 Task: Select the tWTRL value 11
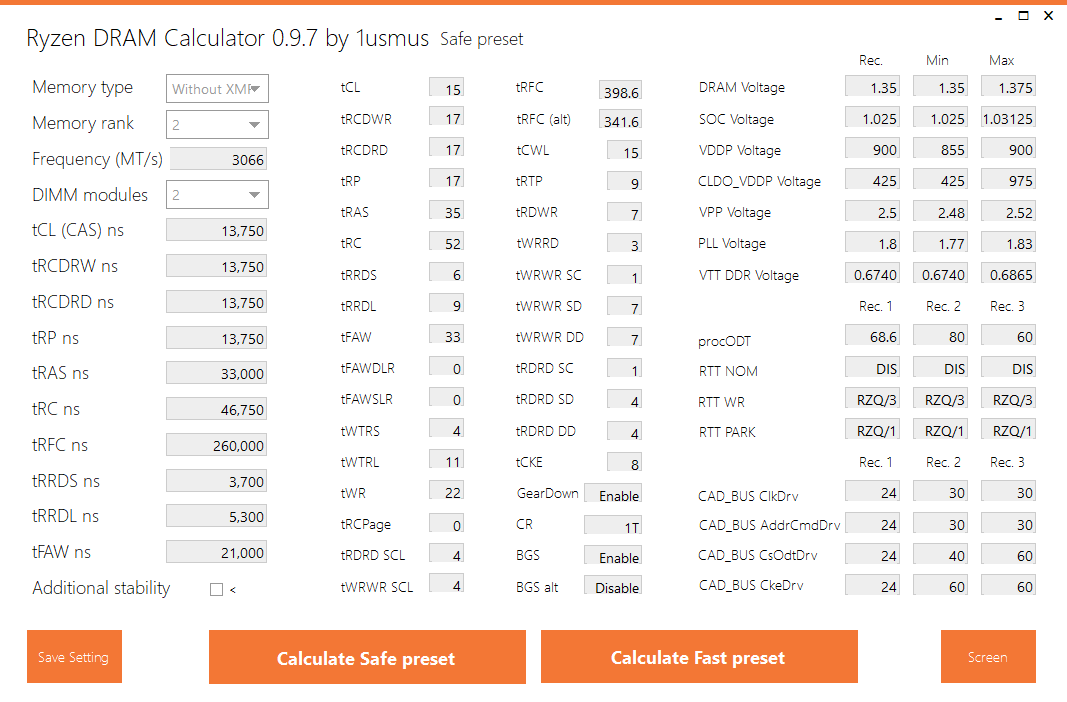point(446,461)
